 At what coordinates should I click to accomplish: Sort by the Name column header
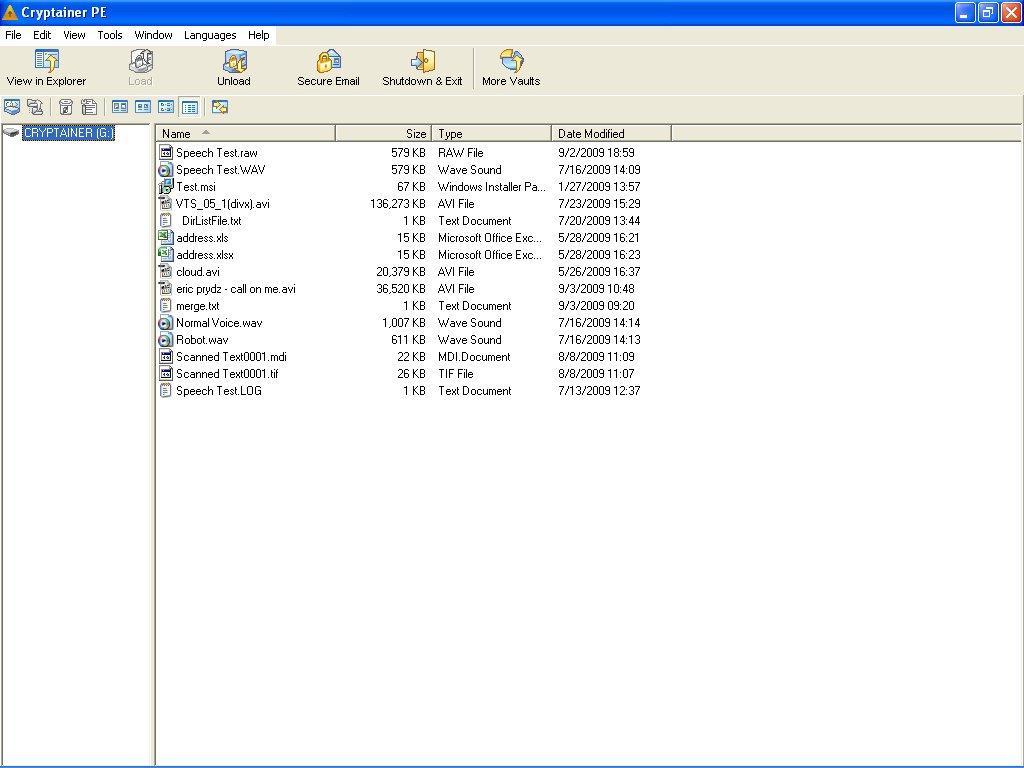246,133
